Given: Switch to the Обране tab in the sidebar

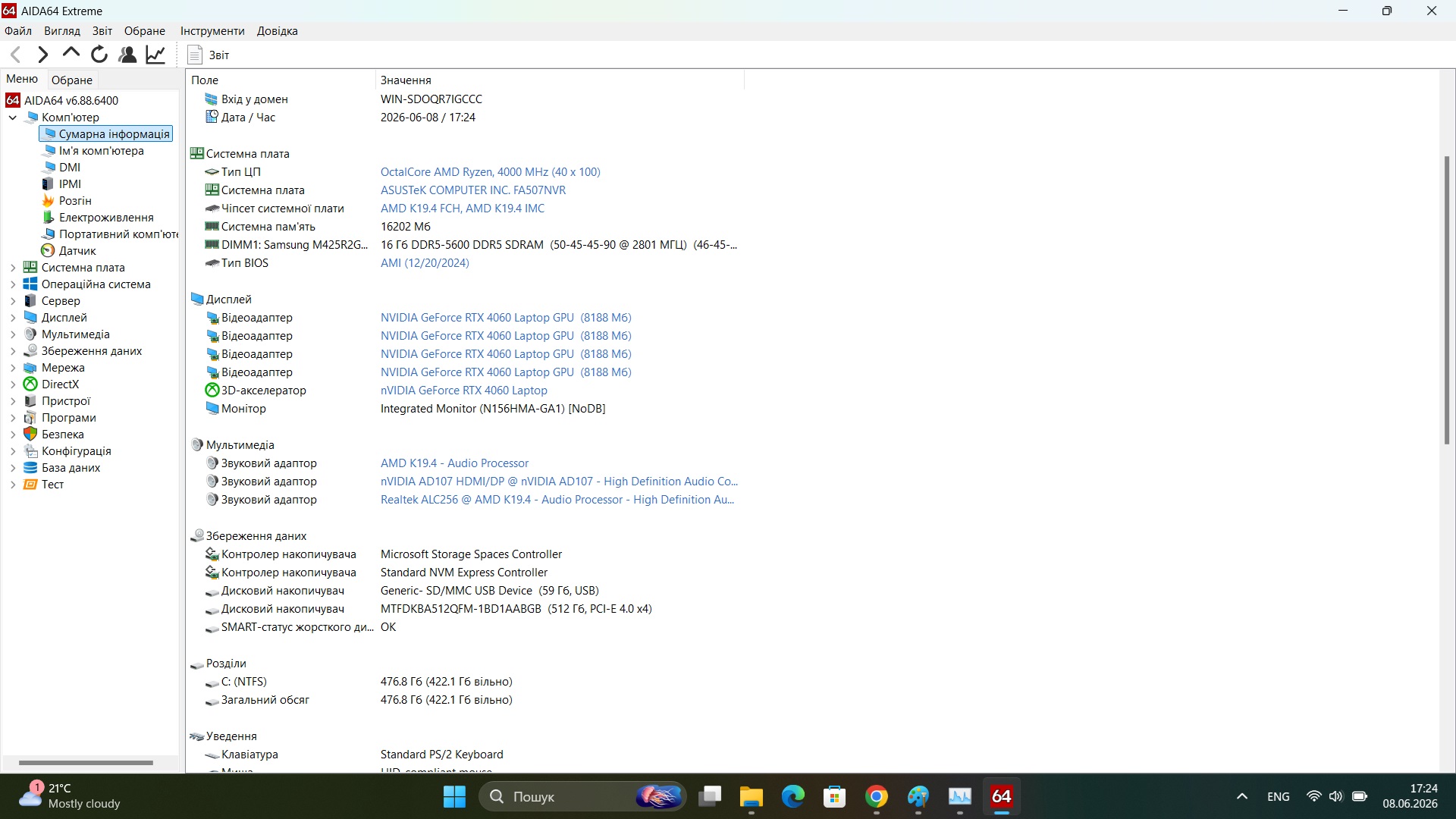Looking at the screenshot, I should (x=72, y=80).
